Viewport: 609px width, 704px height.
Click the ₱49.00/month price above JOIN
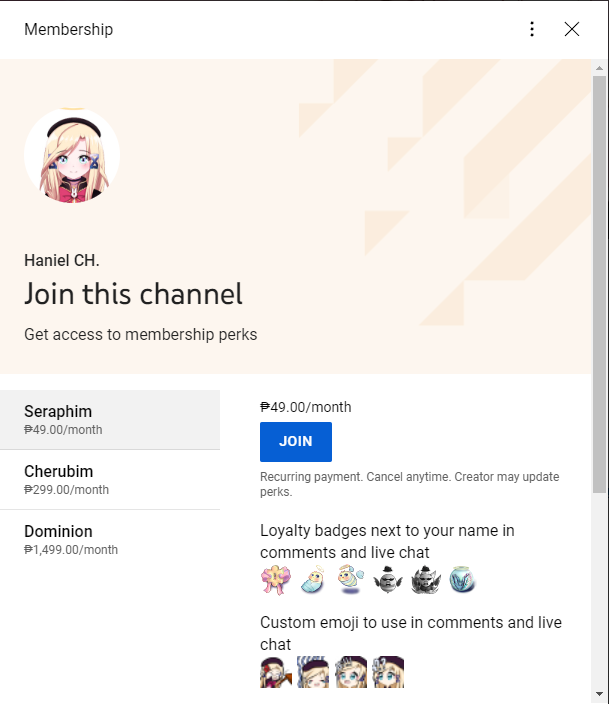coord(306,407)
